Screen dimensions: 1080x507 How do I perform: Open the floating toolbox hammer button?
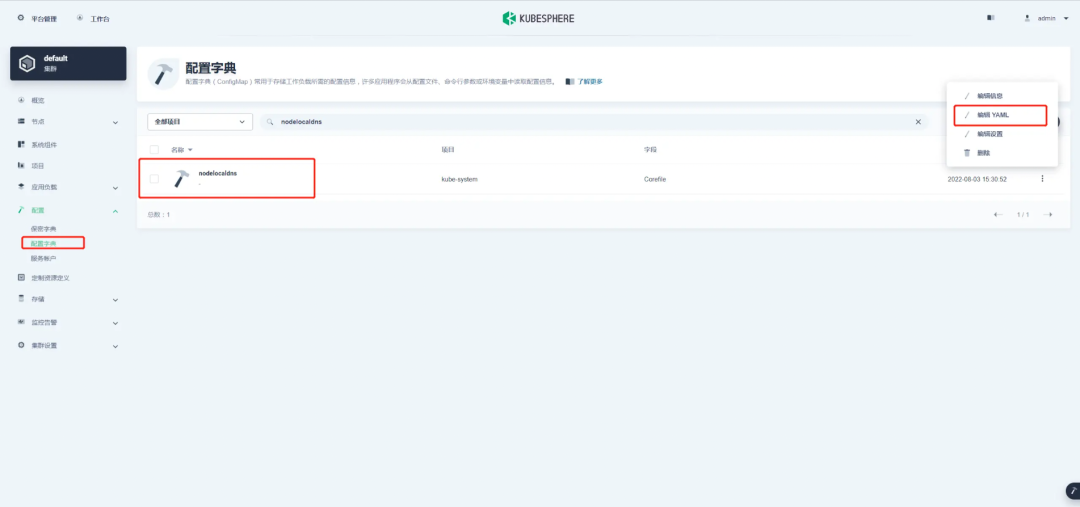(1072, 490)
